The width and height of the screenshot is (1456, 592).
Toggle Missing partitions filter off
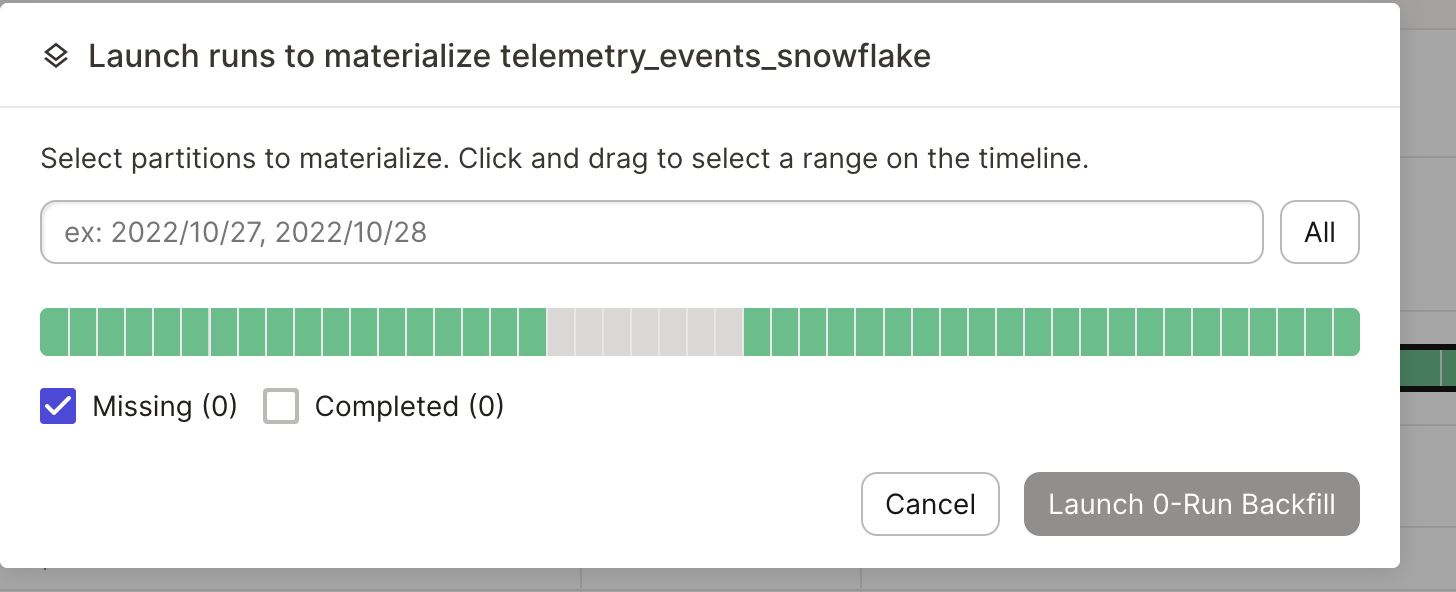coord(57,406)
